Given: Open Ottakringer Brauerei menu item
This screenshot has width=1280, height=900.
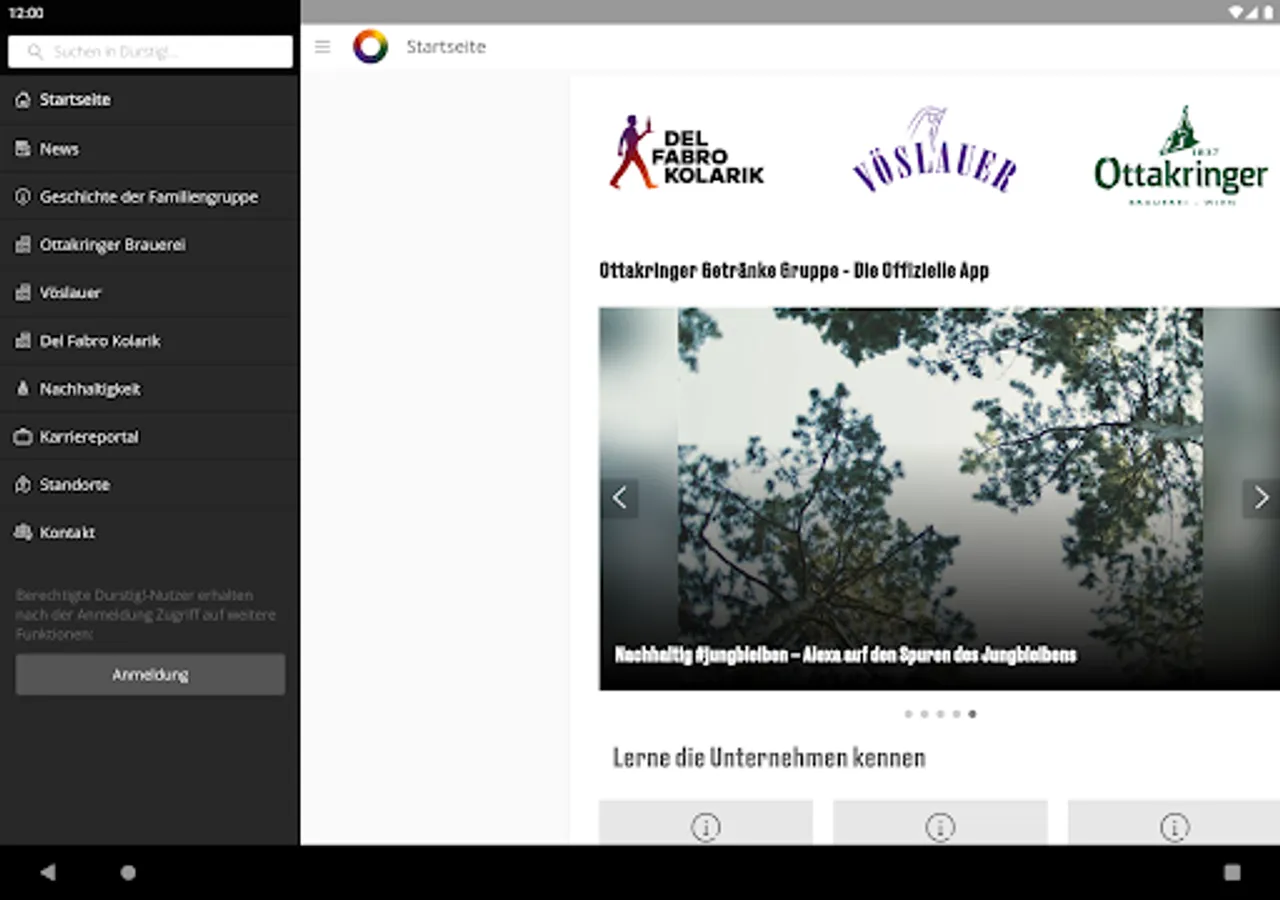Looking at the screenshot, I should tap(150, 245).
